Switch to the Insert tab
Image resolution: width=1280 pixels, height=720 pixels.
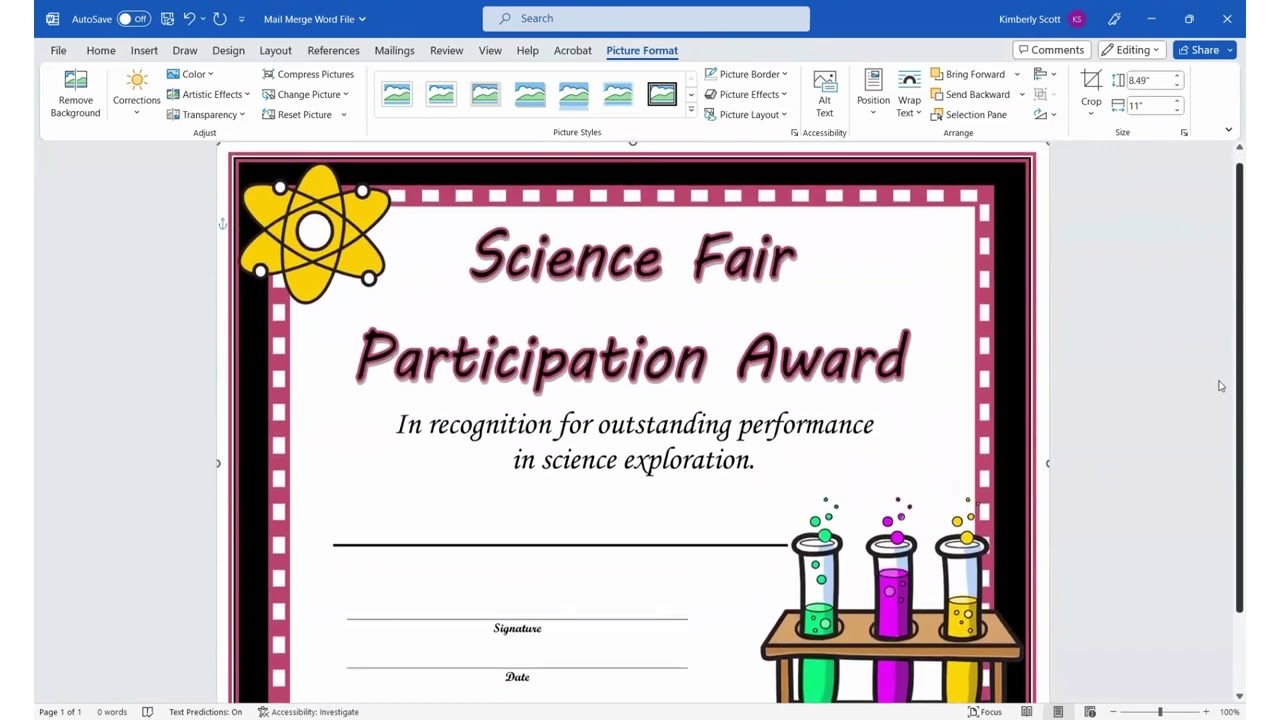(144, 50)
